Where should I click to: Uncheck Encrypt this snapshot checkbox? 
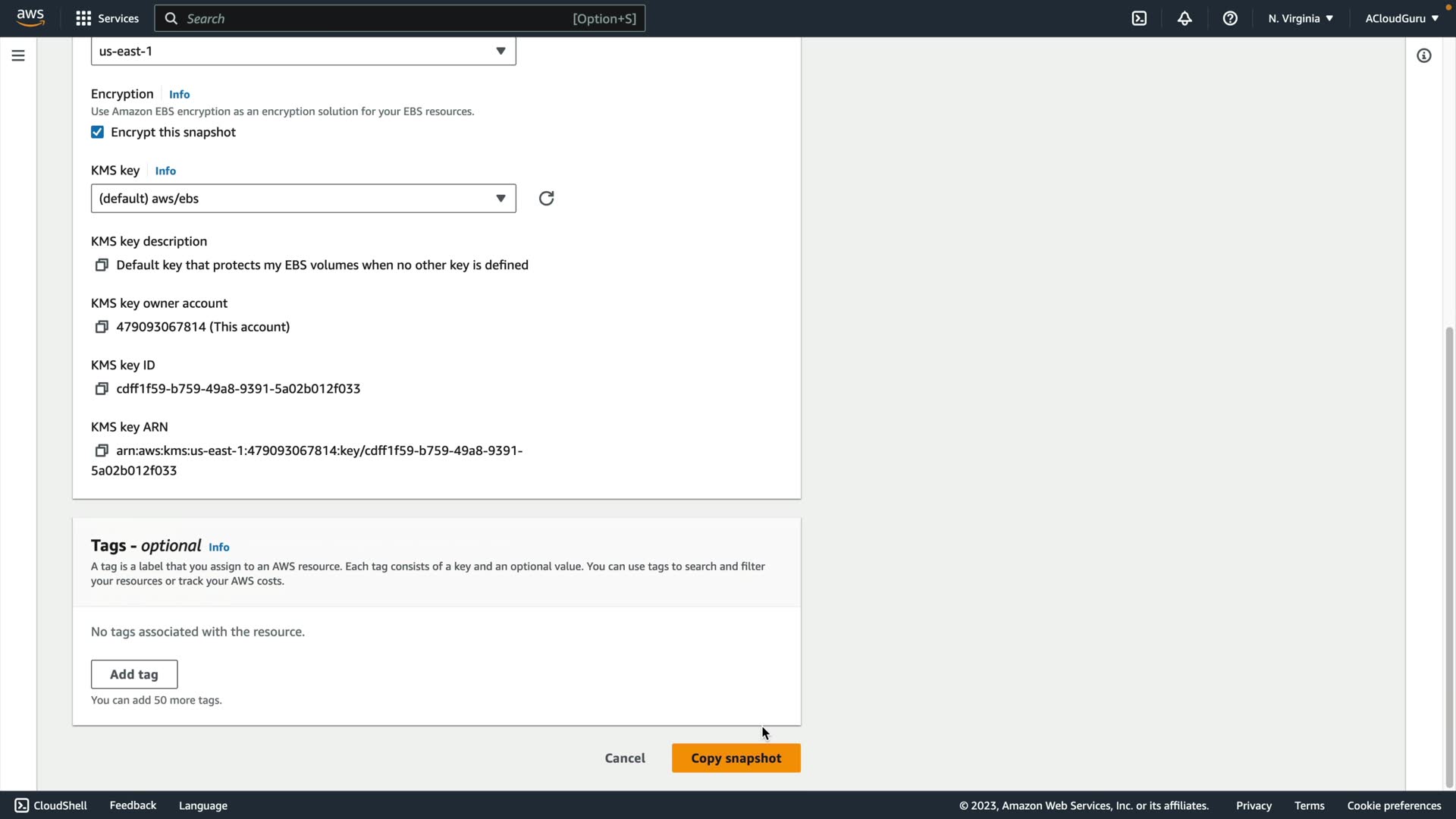tap(98, 133)
